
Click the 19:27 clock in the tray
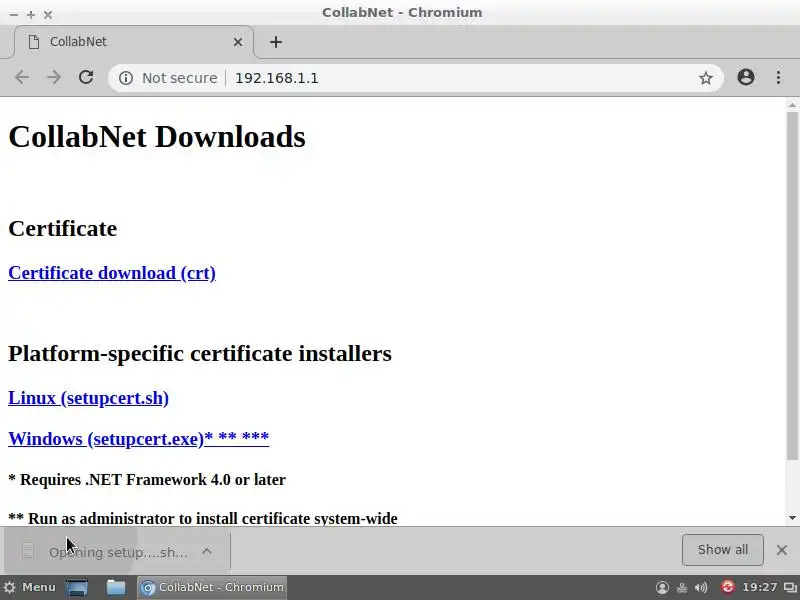(760, 587)
